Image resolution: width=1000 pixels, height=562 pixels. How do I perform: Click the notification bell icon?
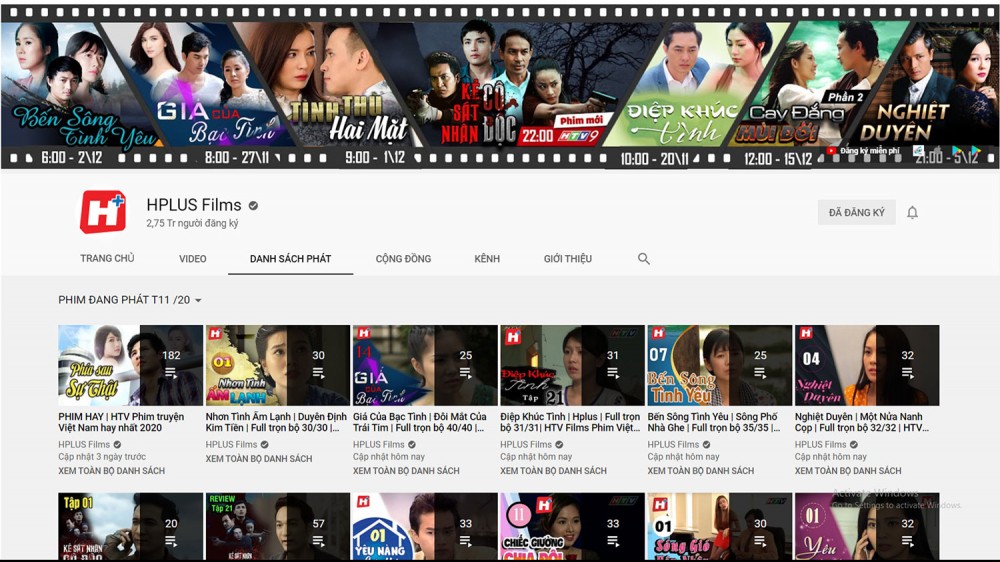coord(912,213)
